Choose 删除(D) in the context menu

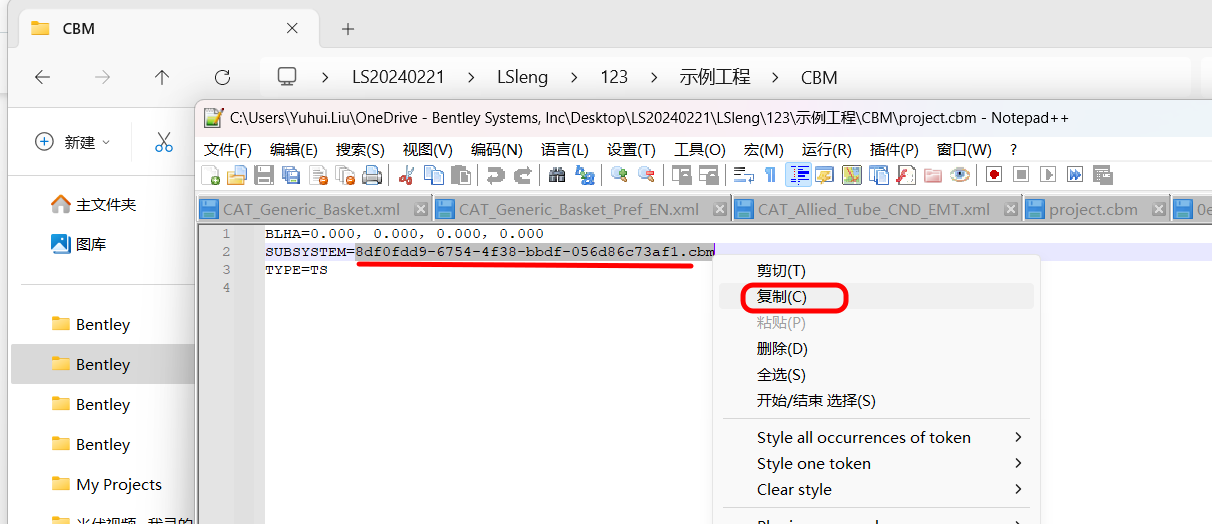782,349
